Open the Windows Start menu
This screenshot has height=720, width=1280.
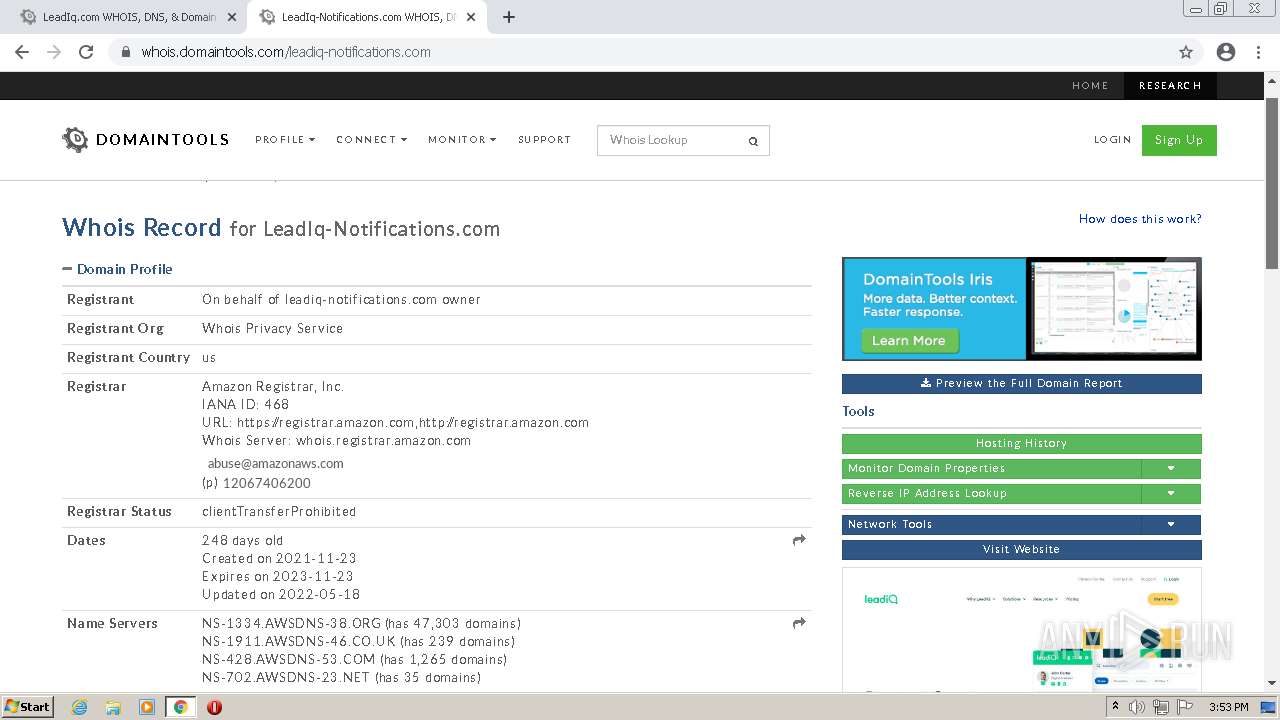(27, 707)
